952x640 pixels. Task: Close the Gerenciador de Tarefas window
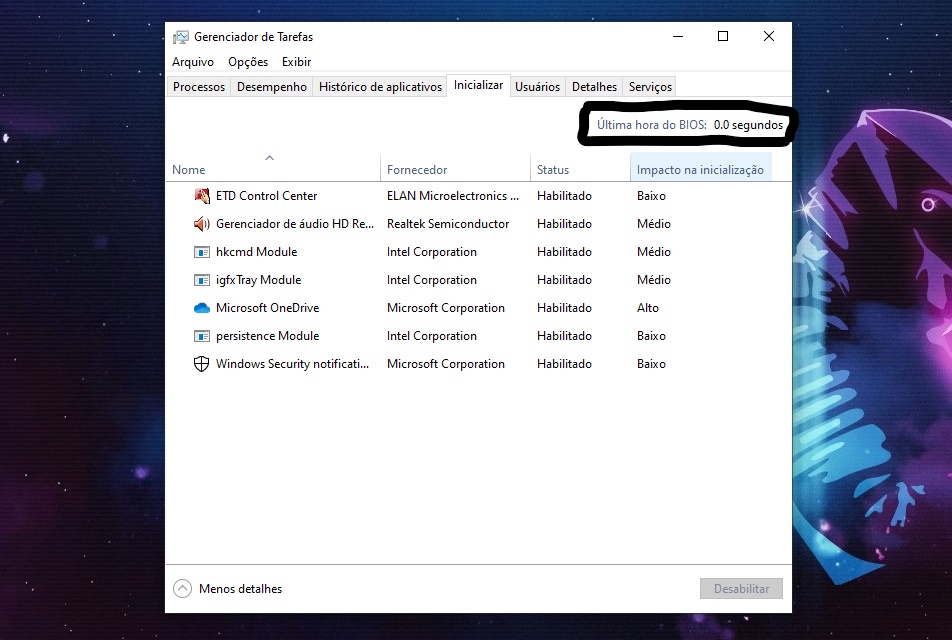(x=769, y=36)
